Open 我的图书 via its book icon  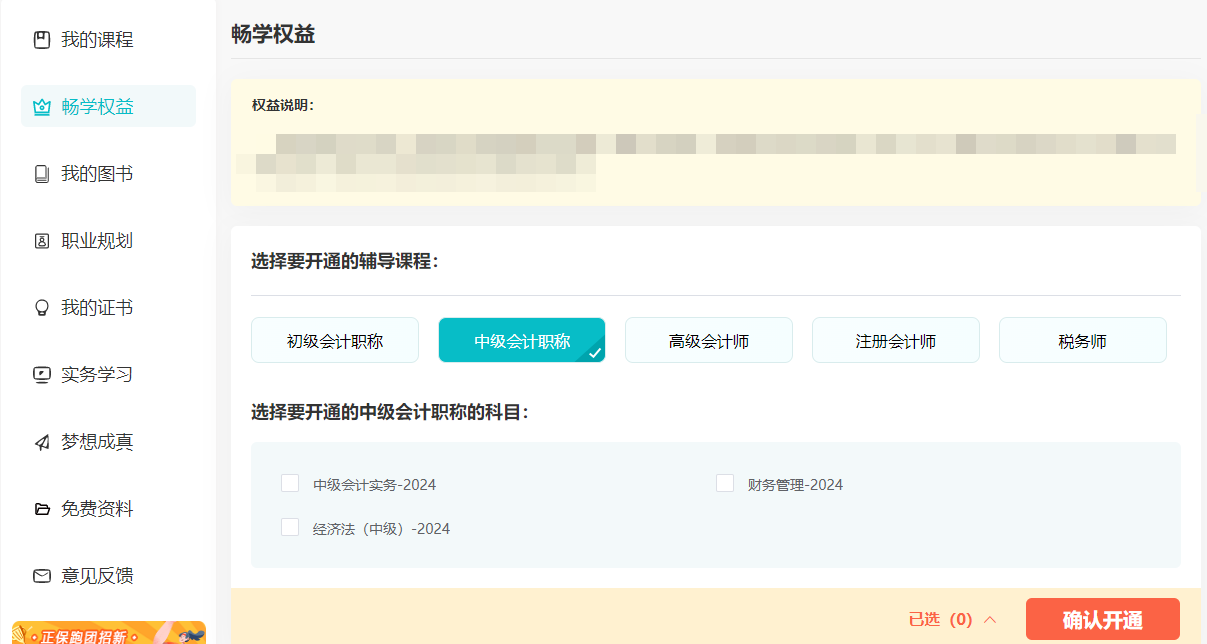(x=40, y=173)
